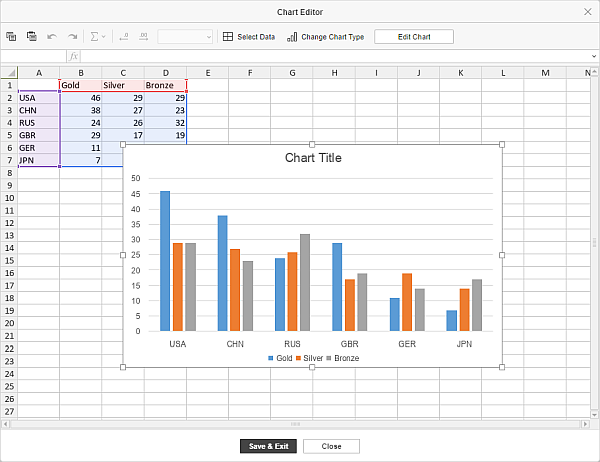Click the Paste icon in toolbar

click(x=31, y=36)
